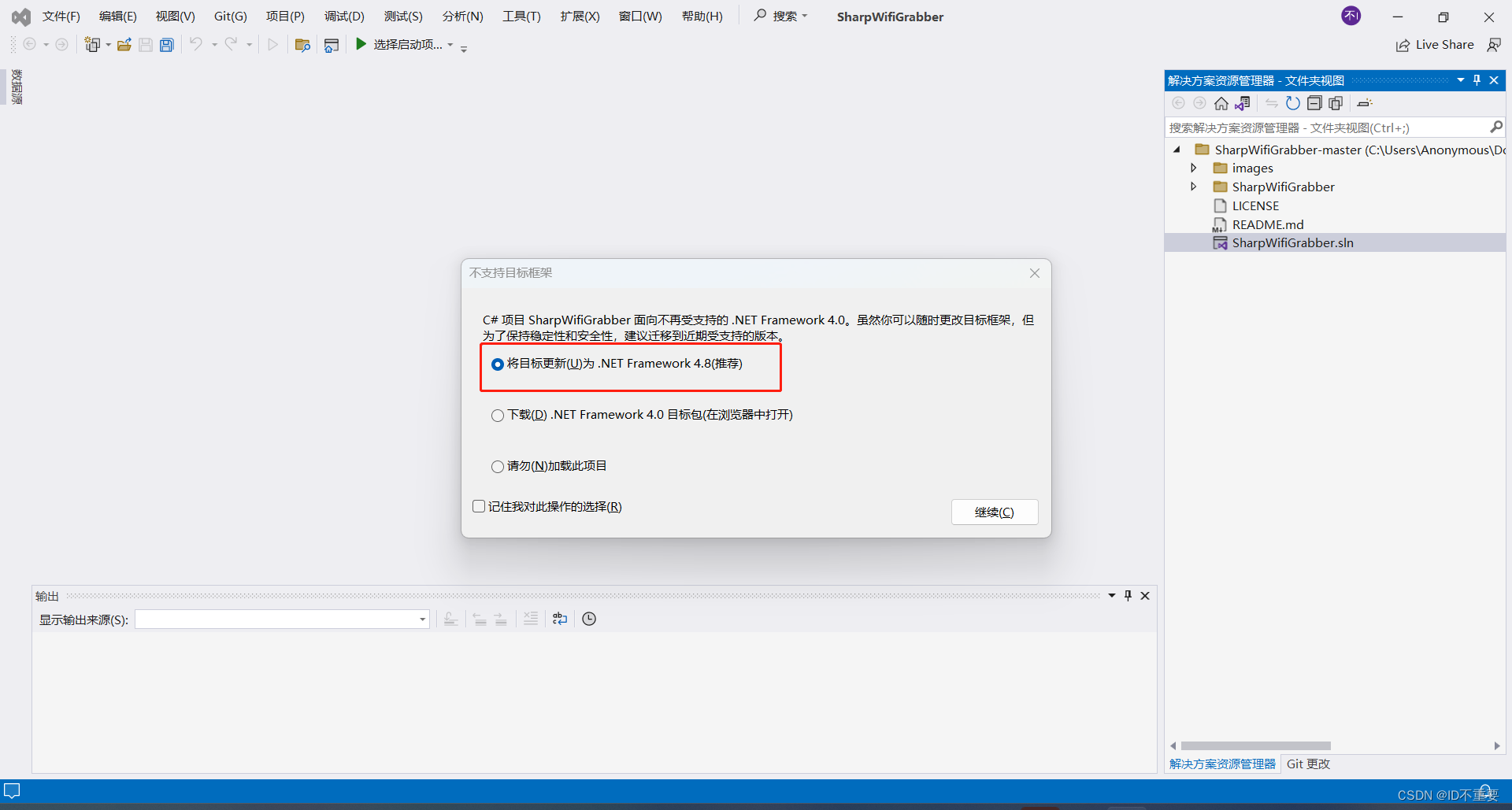This screenshot has width=1512, height=810.
Task: Click the Solution Explorer search field
Action: coord(1327,128)
